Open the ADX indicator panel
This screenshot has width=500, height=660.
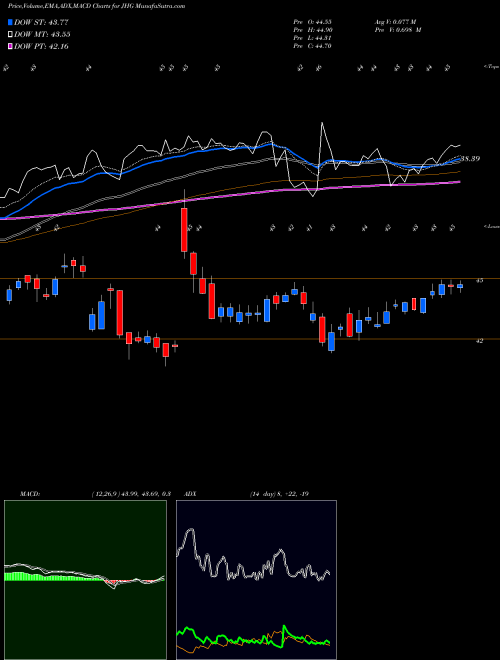coord(256,580)
